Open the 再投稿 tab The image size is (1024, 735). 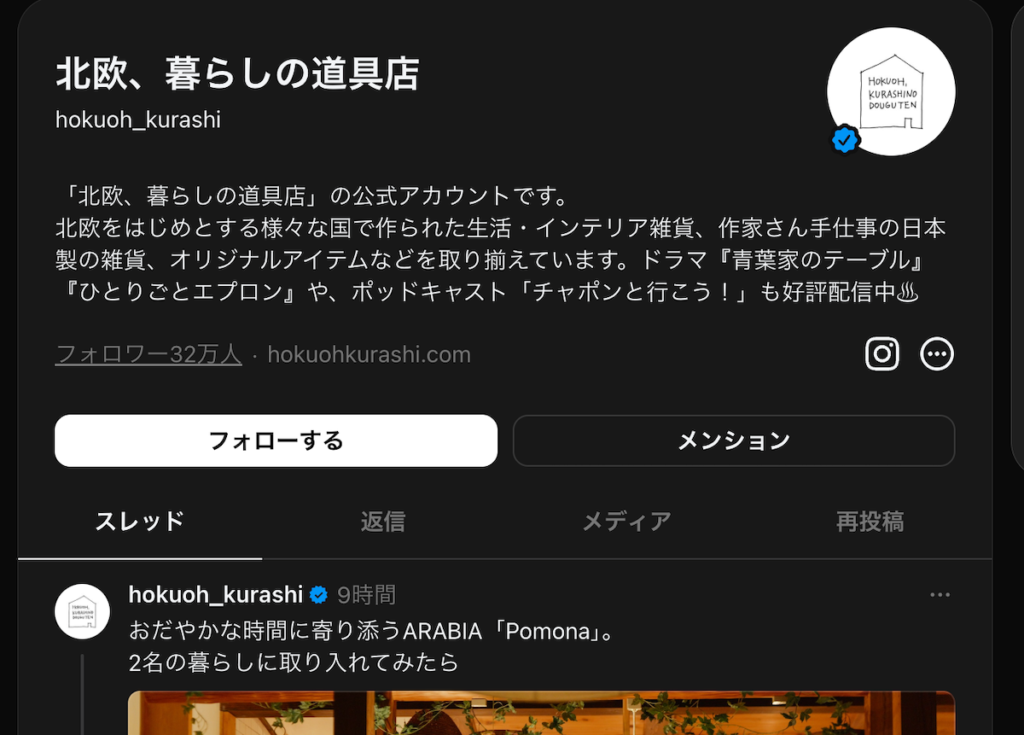(870, 522)
